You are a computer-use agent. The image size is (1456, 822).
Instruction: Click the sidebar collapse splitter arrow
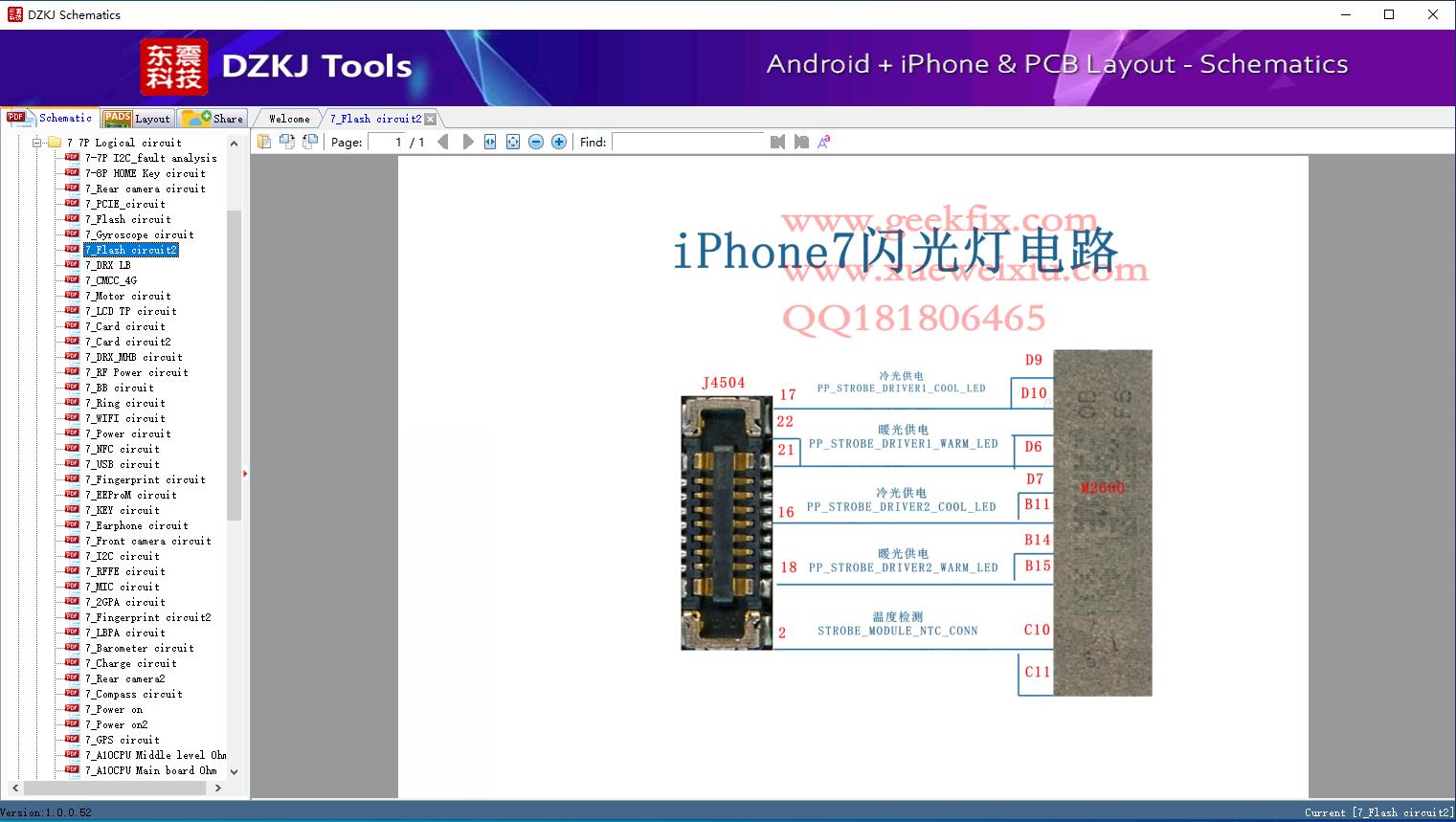click(245, 474)
